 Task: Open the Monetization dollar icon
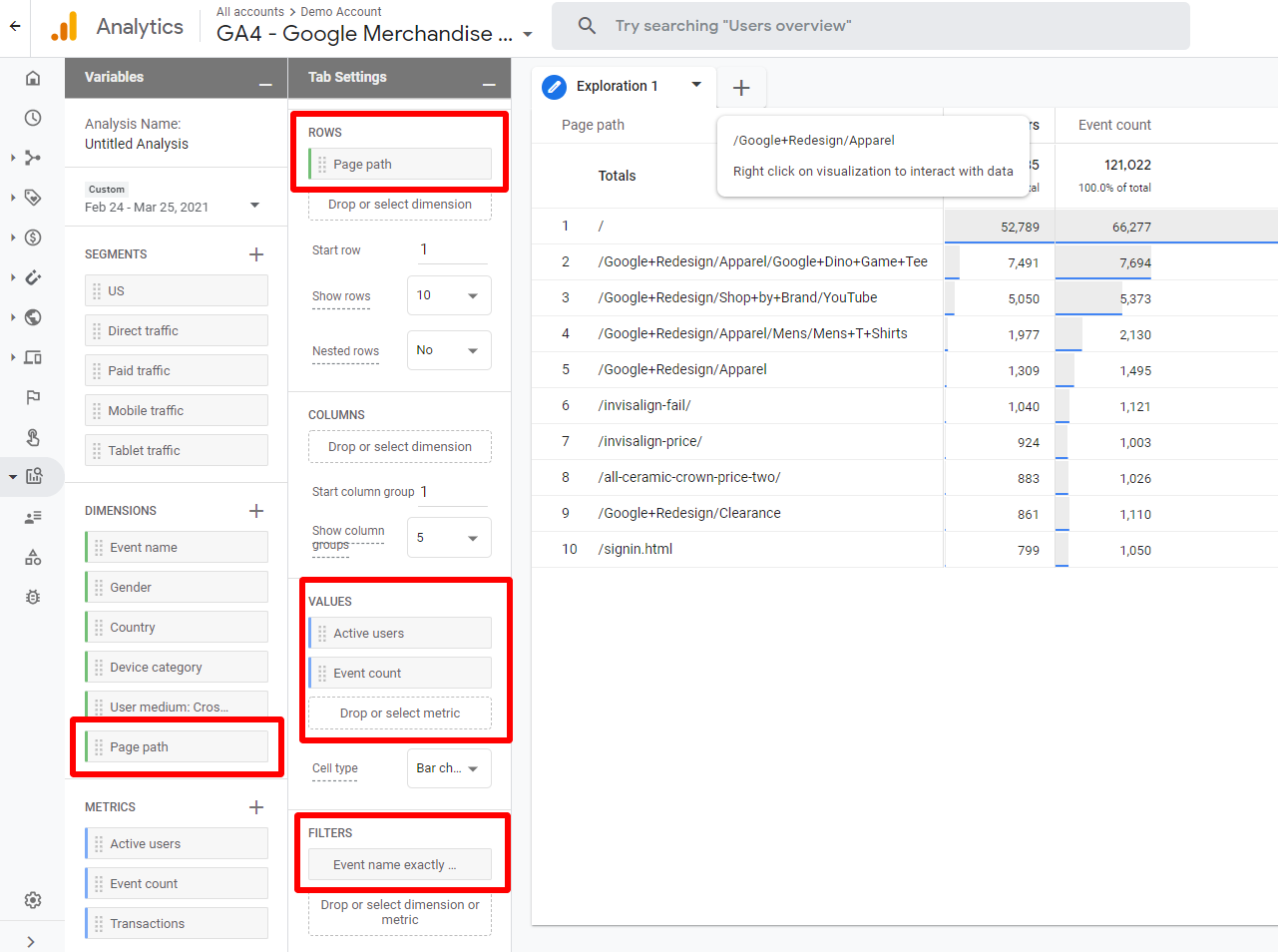pyautogui.click(x=33, y=238)
